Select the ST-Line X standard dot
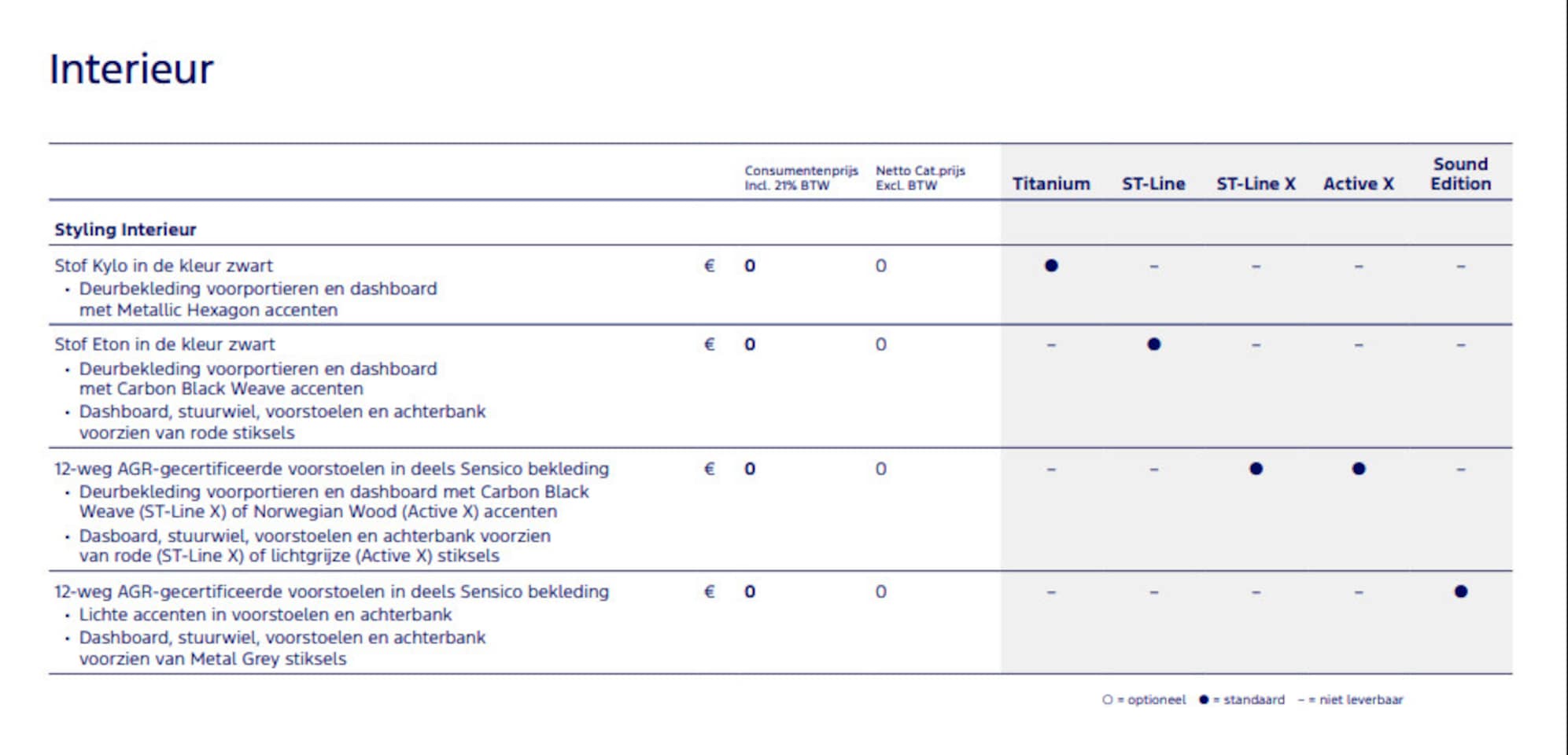The image size is (1568, 755). click(1256, 469)
